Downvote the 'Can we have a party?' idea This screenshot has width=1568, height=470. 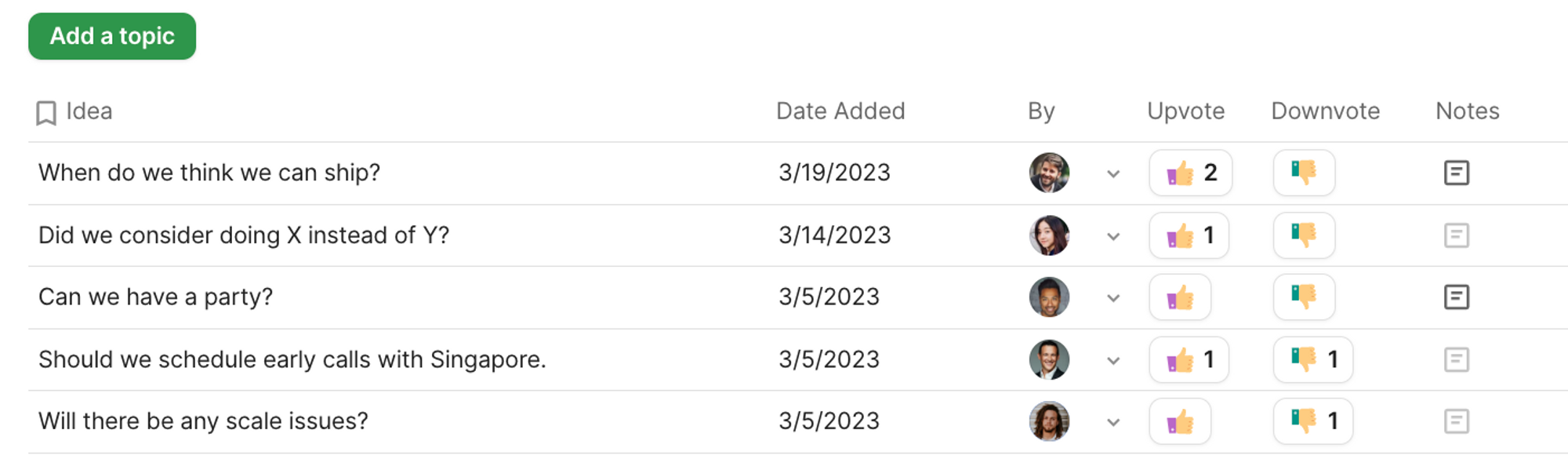click(x=1304, y=297)
